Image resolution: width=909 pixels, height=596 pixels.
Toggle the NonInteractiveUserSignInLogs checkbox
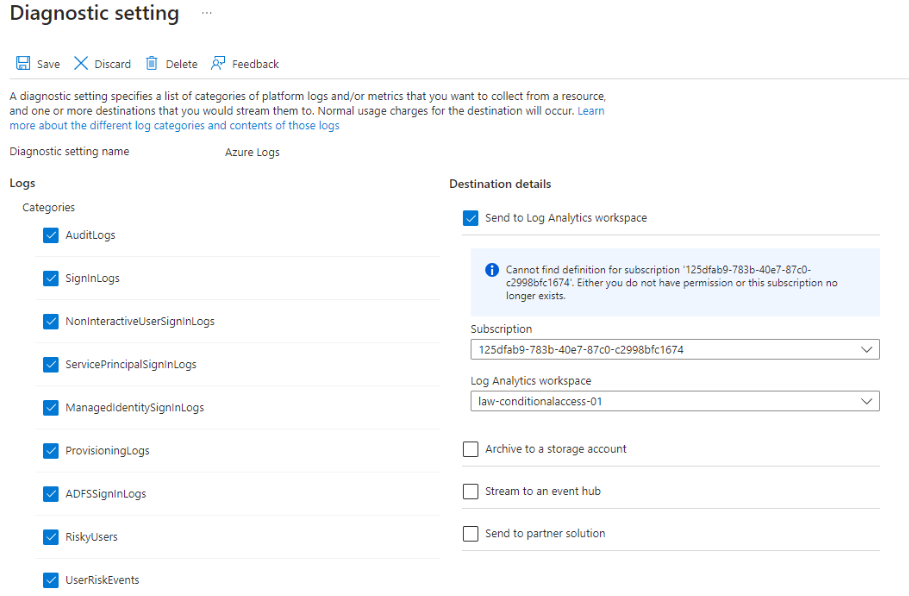coord(50,321)
